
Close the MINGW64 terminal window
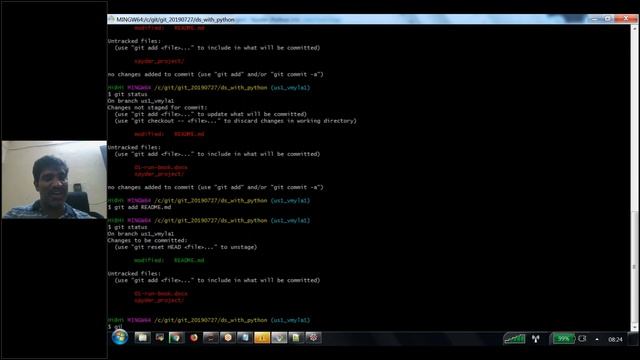[626, 19]
